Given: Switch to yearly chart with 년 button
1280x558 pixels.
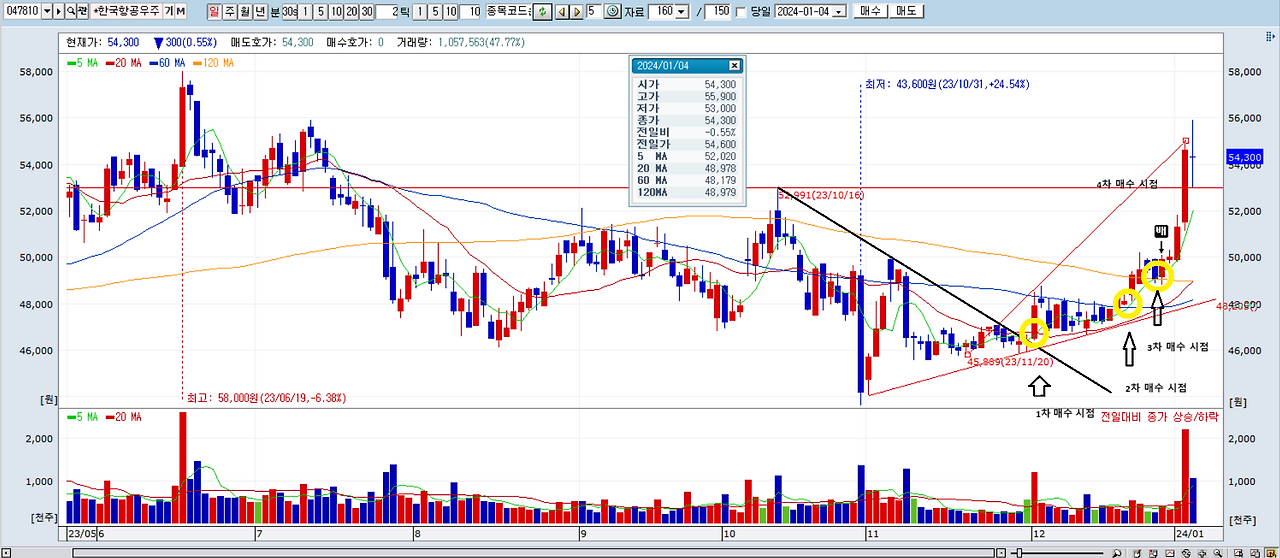Looking at the screenshot, I should click(260, 11).
